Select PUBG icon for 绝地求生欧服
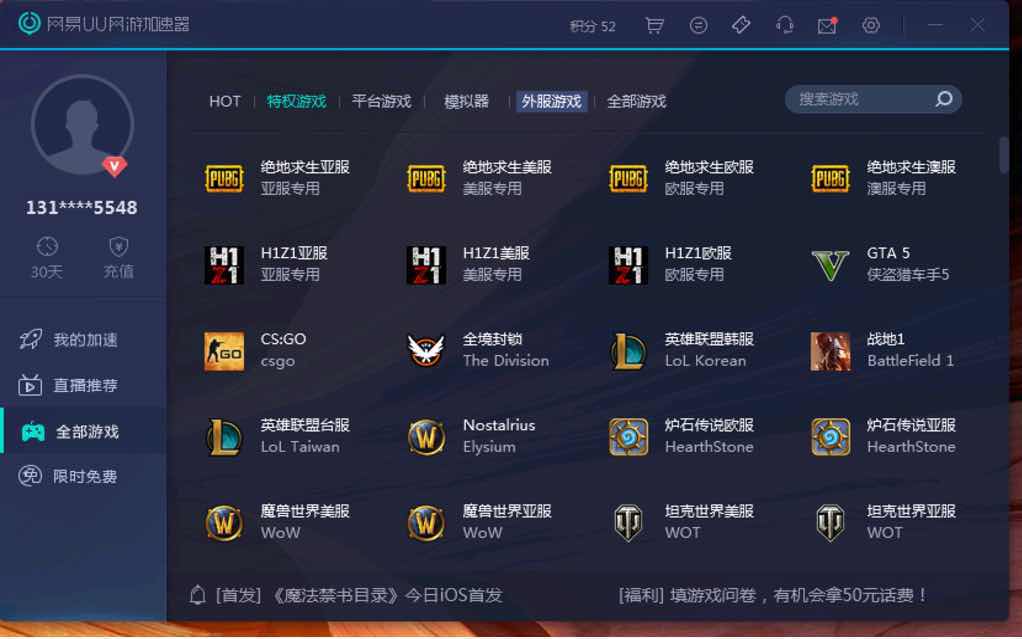 click(x=628, y=178)
